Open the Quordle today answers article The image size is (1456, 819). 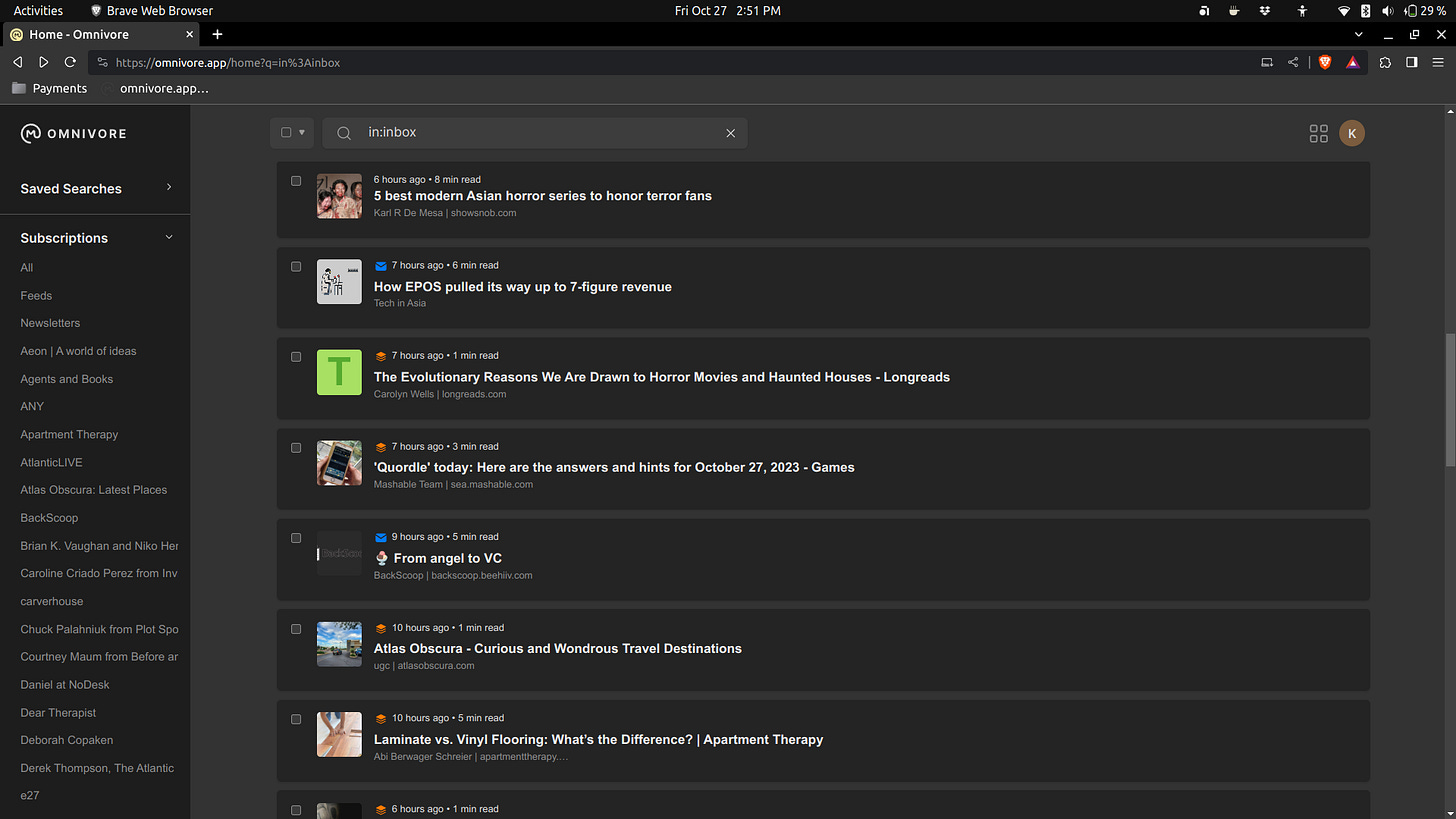[614, 467]
